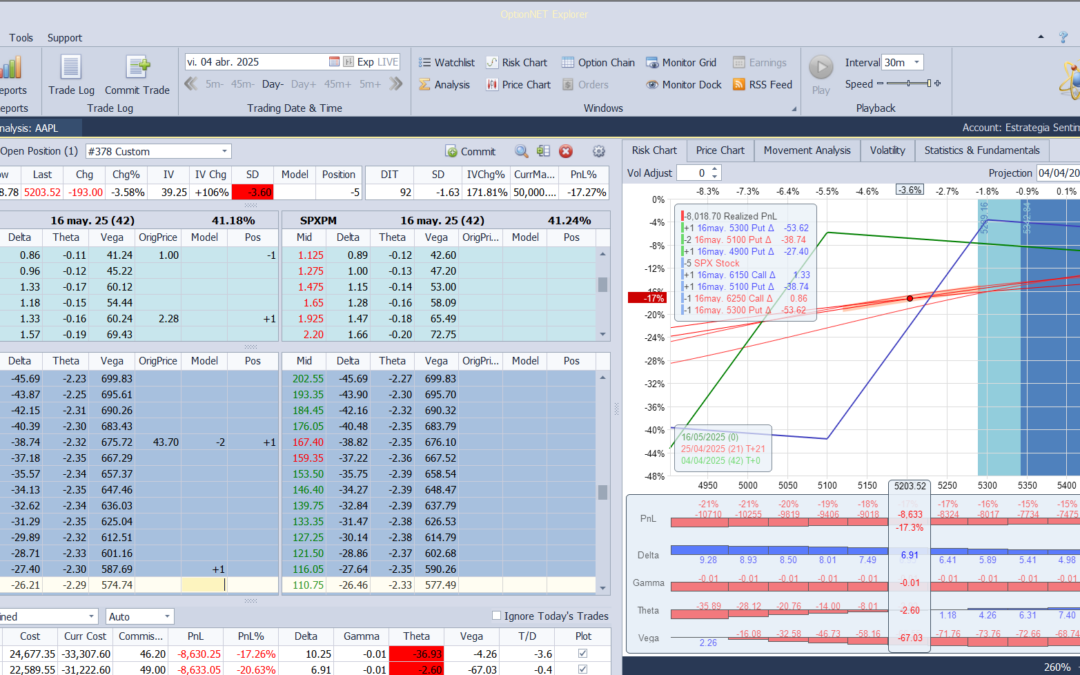This screenshot has height=675, width=1080.
Task: Click the Exp toggle icon in date field
Action: coord(349,62)
